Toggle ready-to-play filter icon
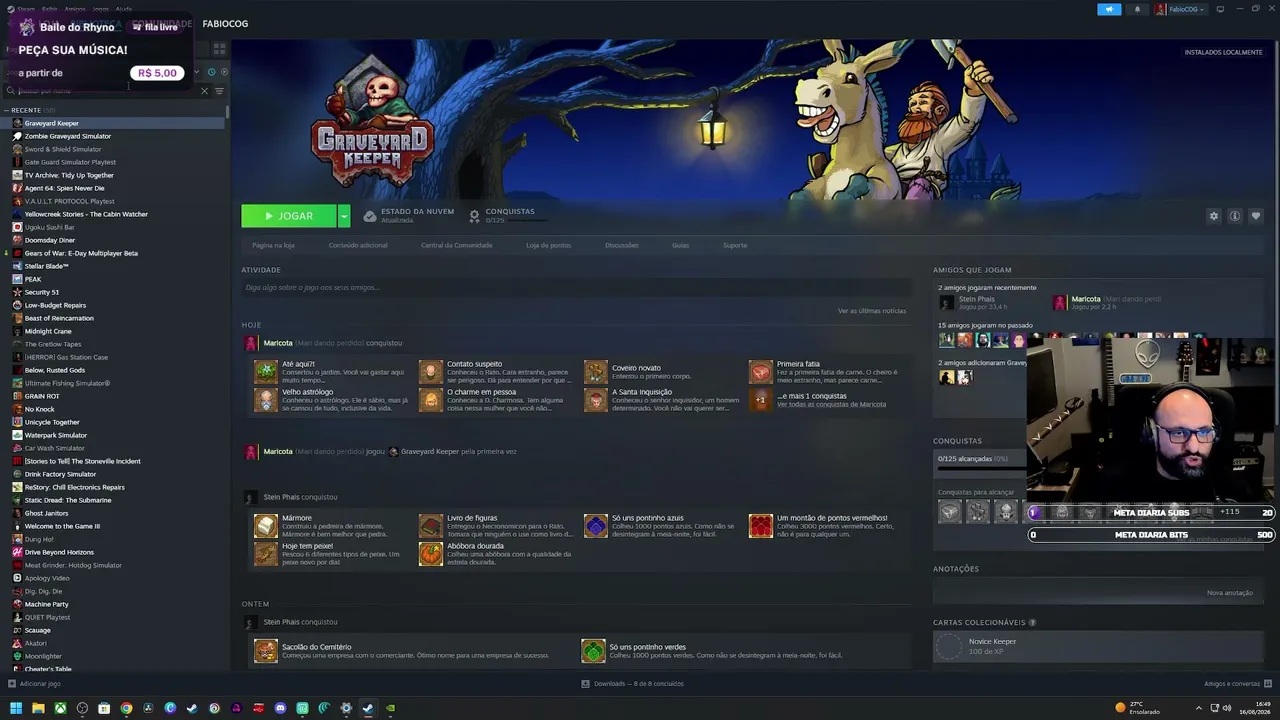The image size is (1280, 720). click(224, 72)
